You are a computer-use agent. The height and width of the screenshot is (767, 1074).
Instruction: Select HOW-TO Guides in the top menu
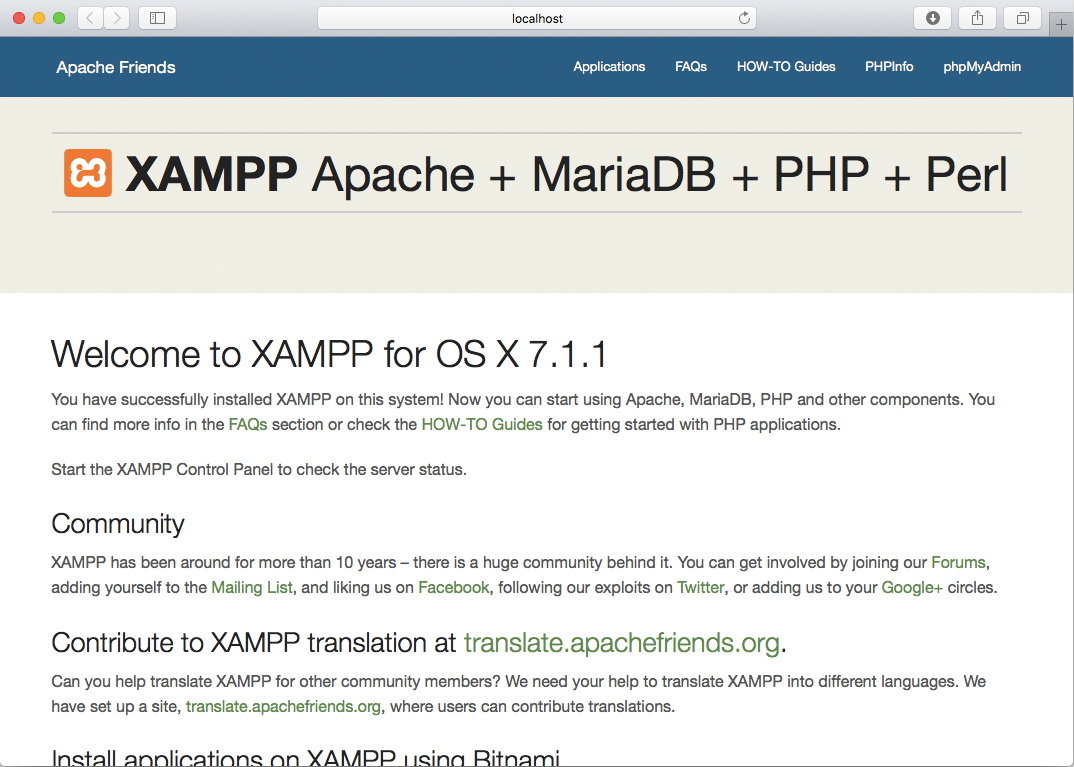click(x=786, y=67)
